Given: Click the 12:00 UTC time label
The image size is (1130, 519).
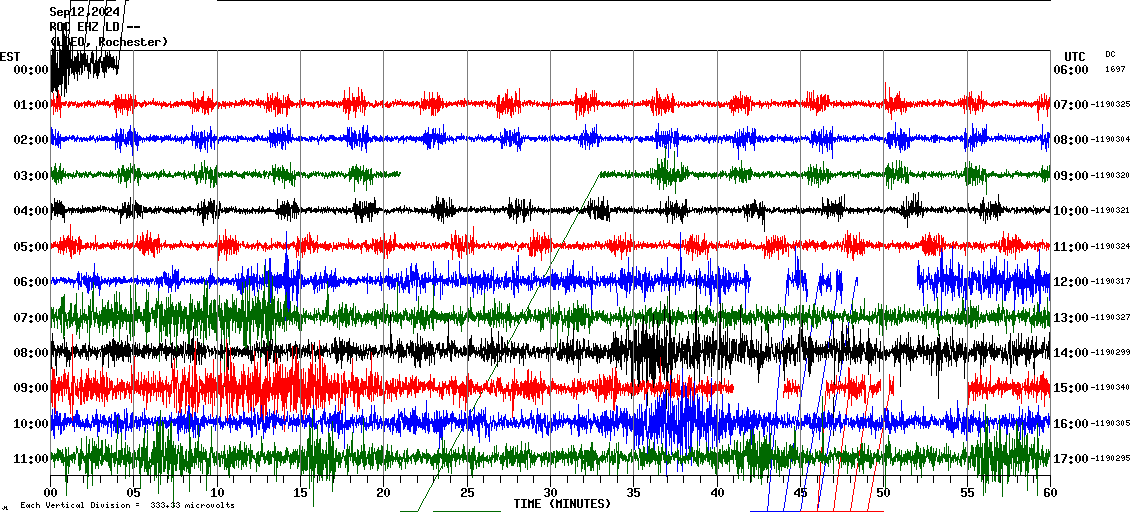Looking at the screenshot, I should point(1070,282).
